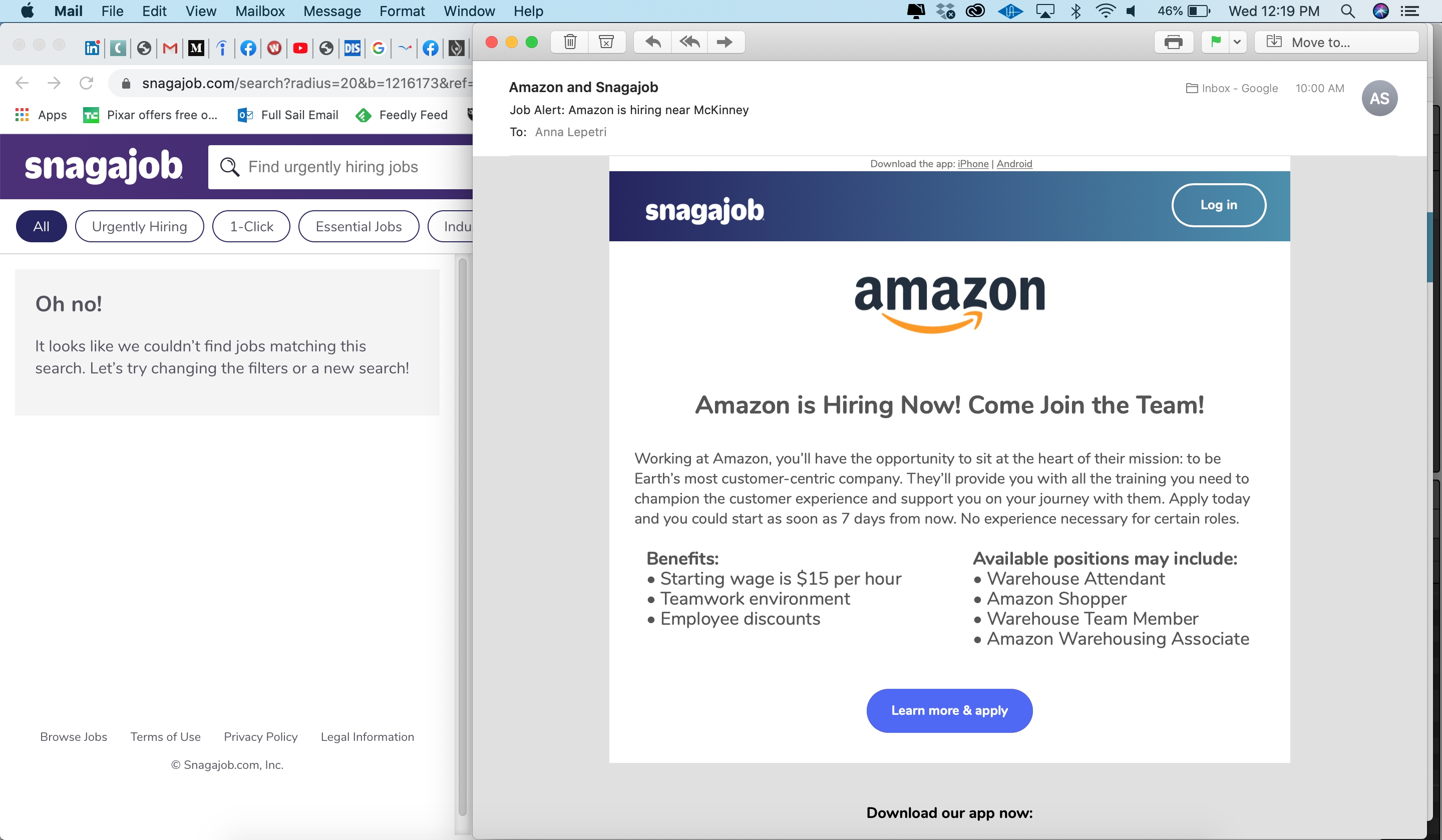Click the padlock site info icon

click(x=127, y=84)
